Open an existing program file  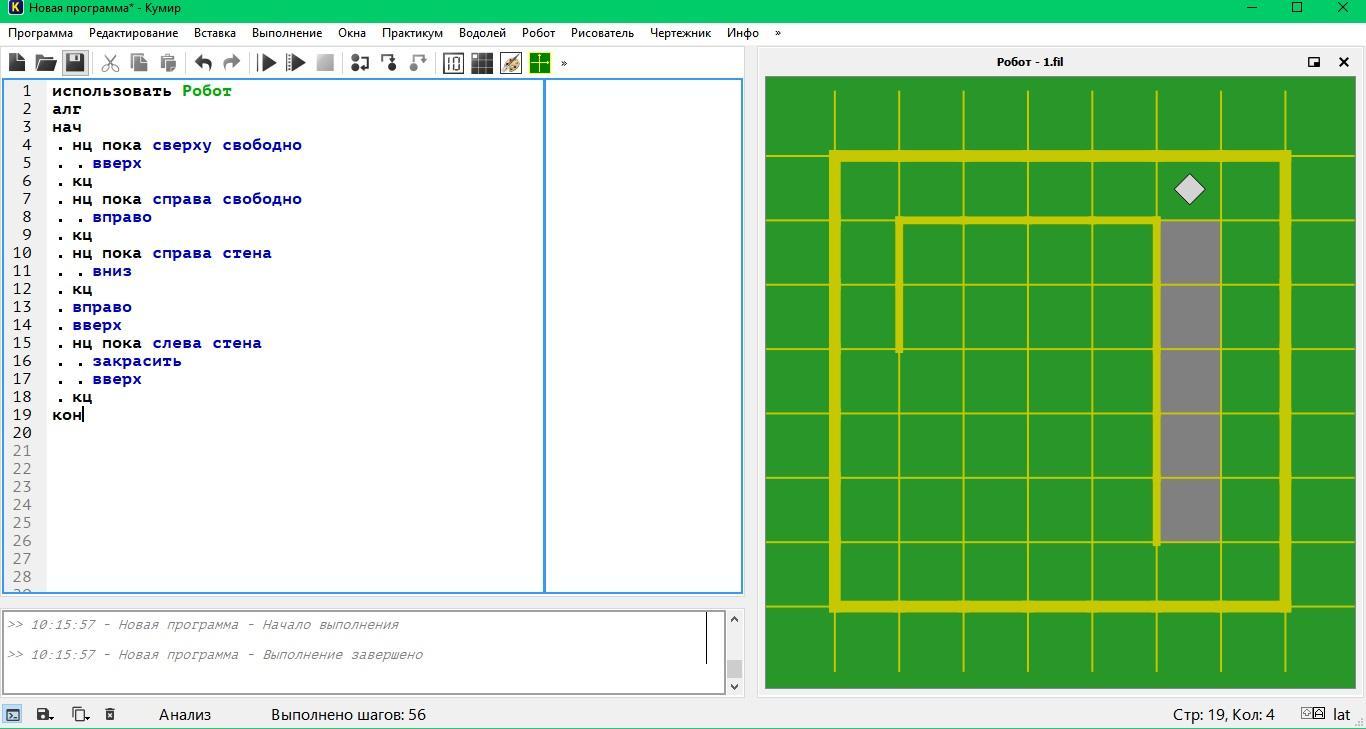point(46,63)
